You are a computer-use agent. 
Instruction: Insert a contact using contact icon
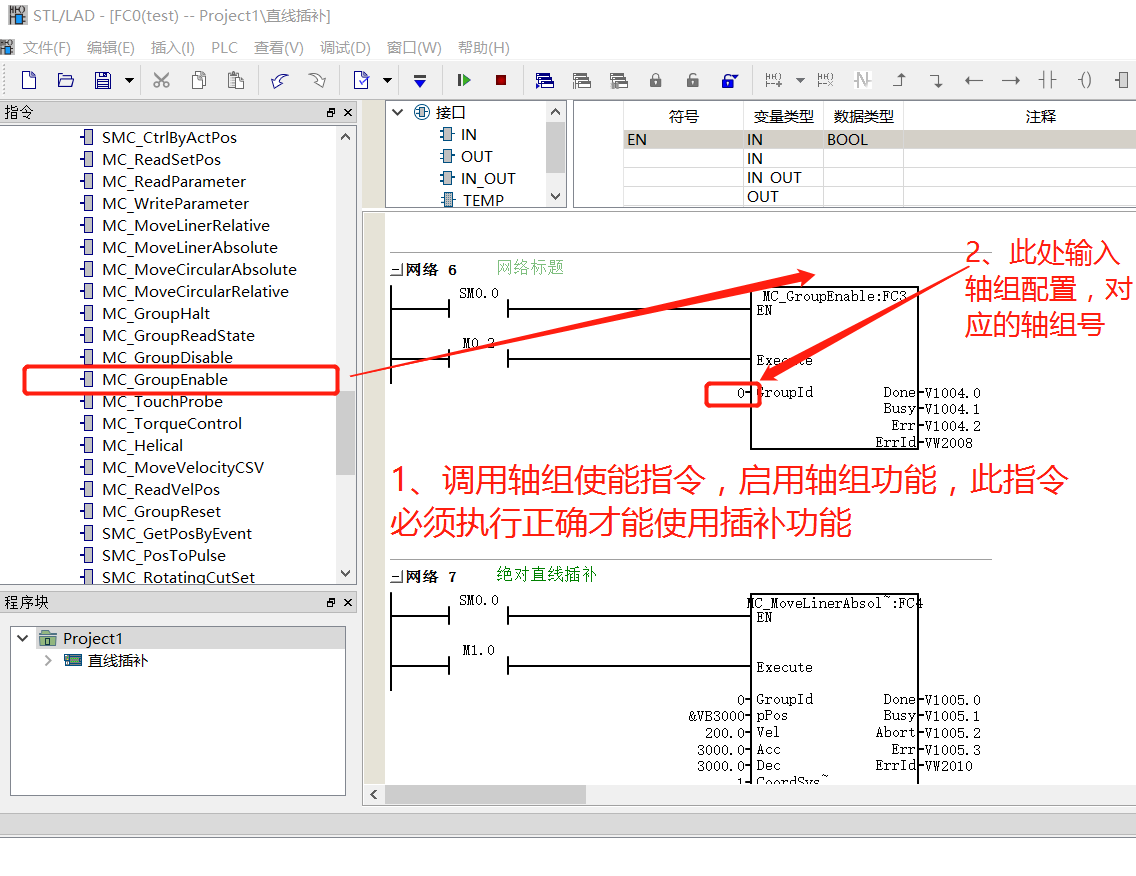pos(1048,80)
